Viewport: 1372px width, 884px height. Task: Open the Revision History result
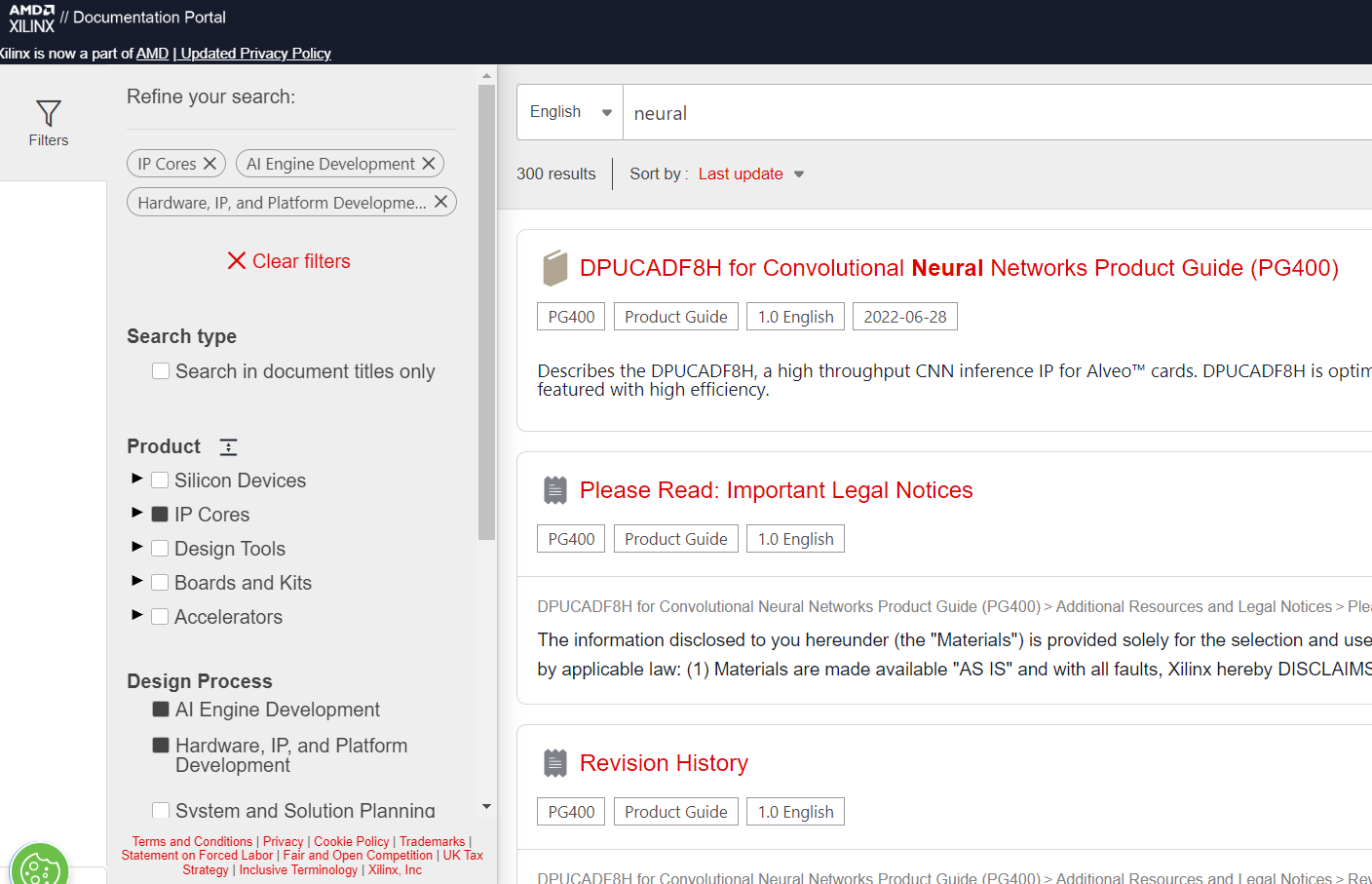pos(664,763)
